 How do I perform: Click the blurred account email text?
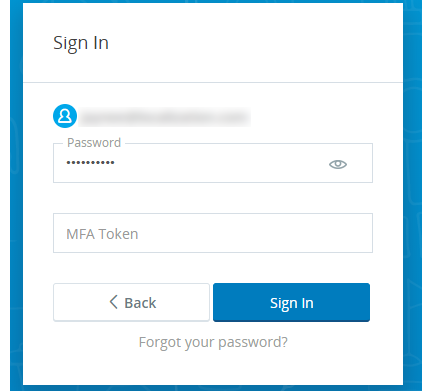pos(165,117)
